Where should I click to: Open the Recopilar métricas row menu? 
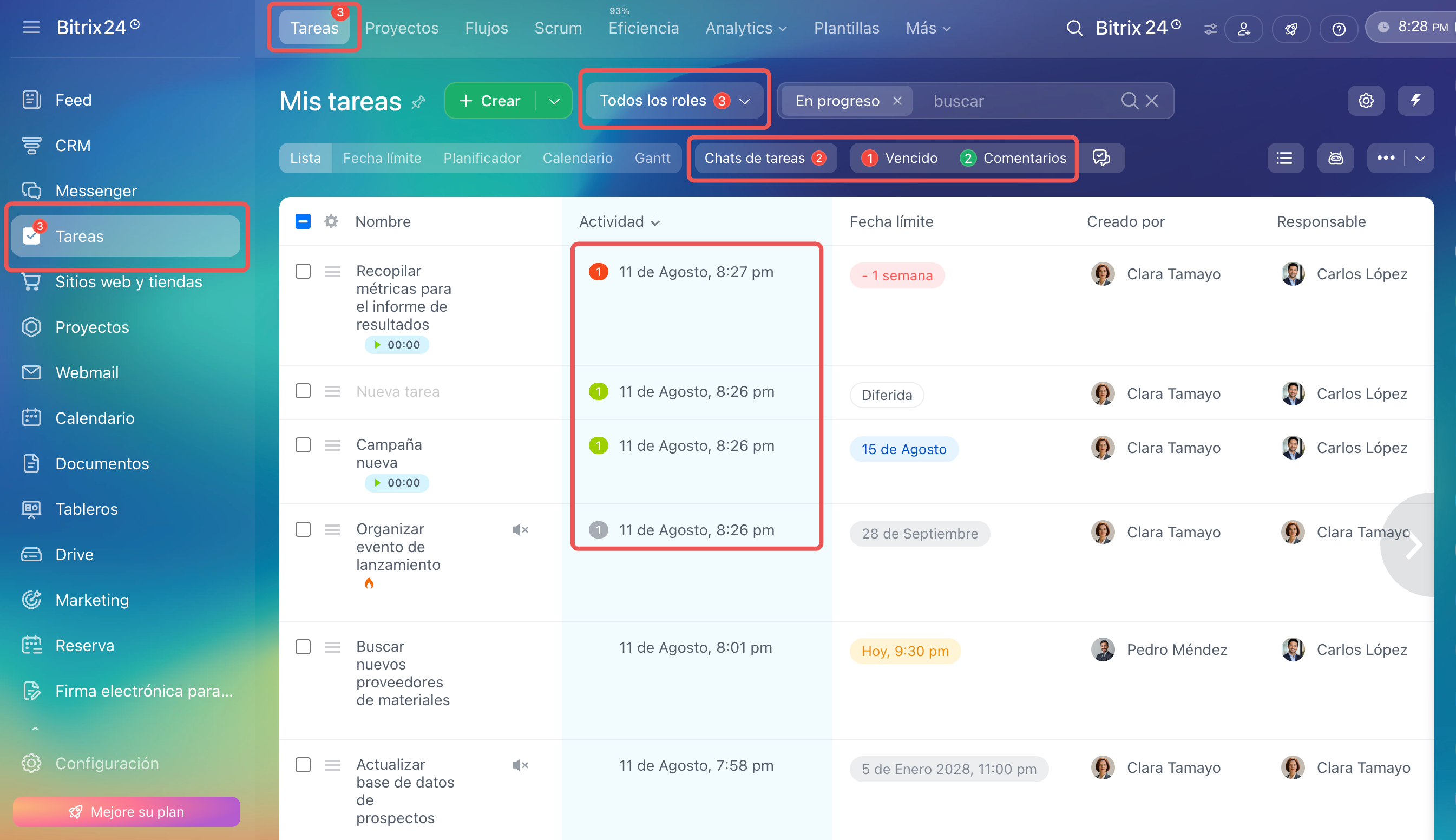(332, 271)
